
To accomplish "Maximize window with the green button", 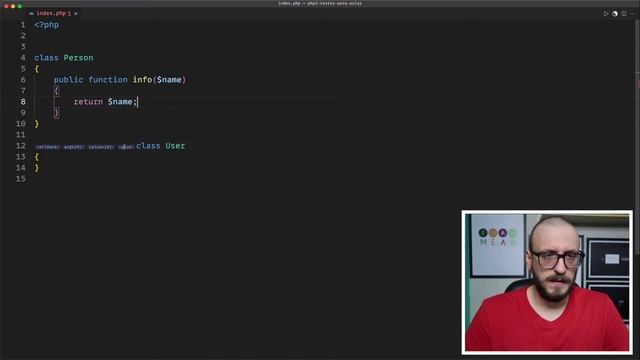I will pos(20,6).
